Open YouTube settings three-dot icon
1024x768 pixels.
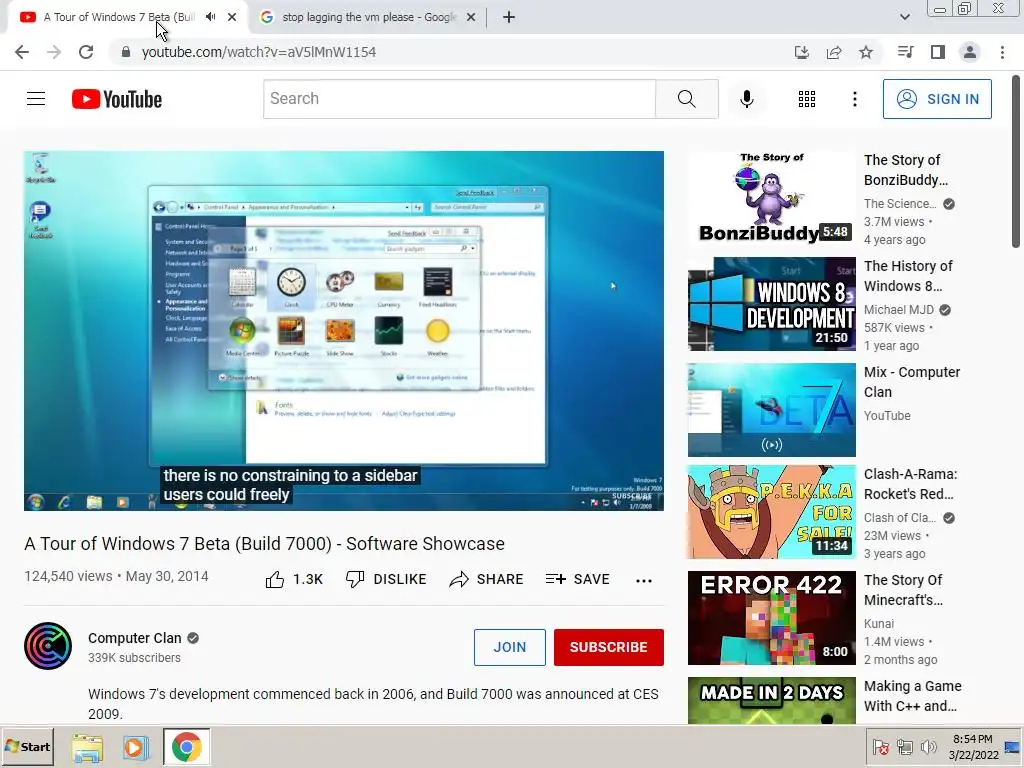click(854, 99)
